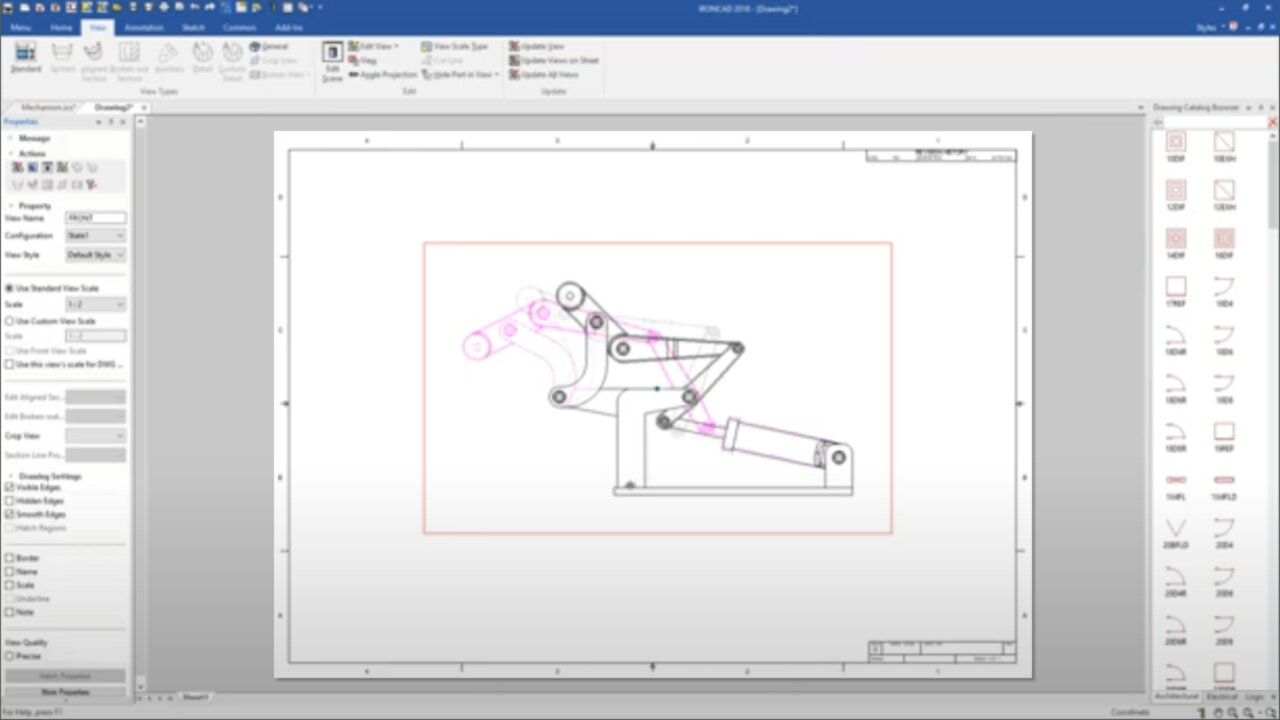The image size is (1280, 720).
Task: Open the Configuration dropdown showing State1
Action: coord(95,235)
